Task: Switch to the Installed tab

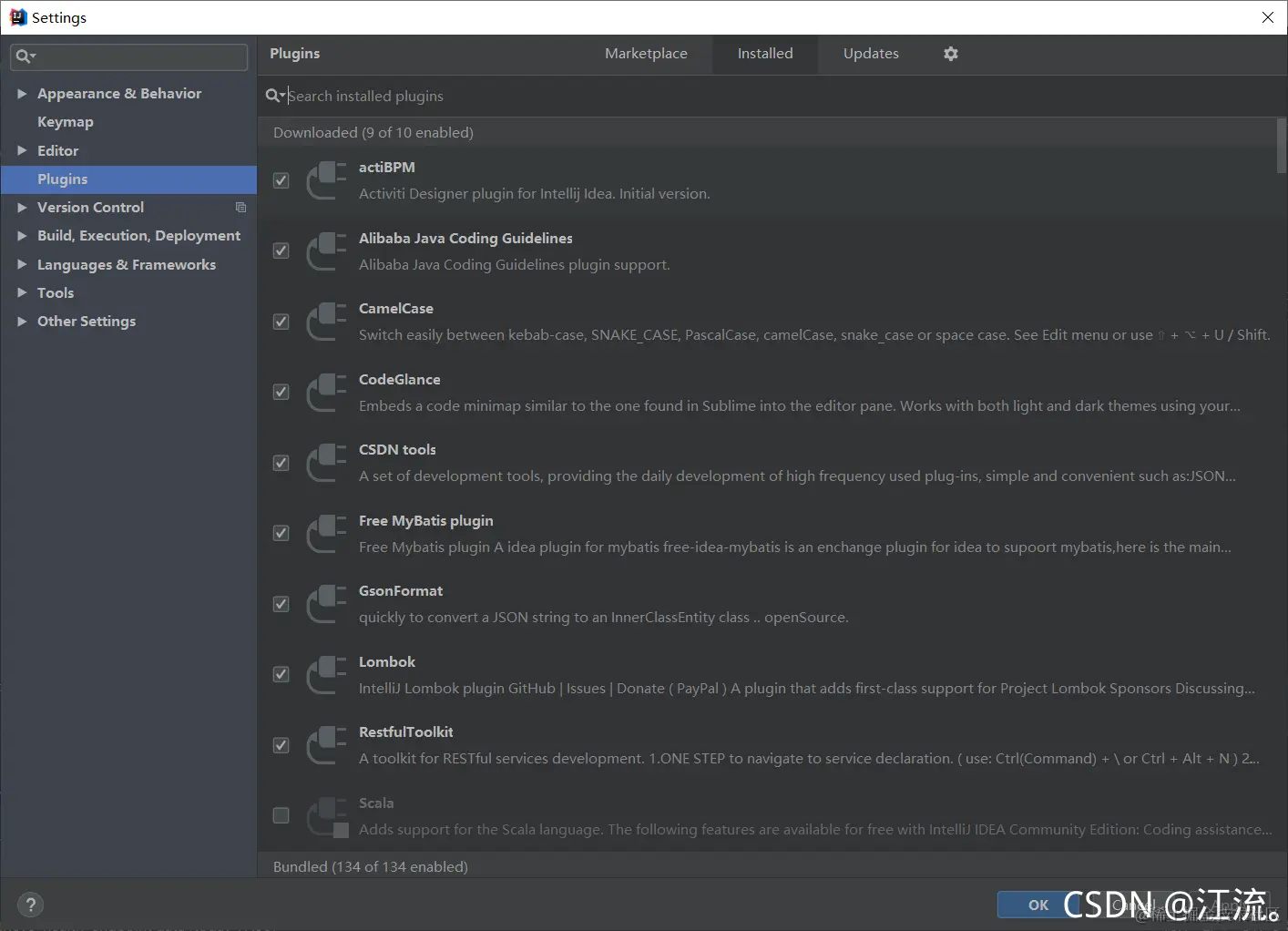Action: coord(765,54)
